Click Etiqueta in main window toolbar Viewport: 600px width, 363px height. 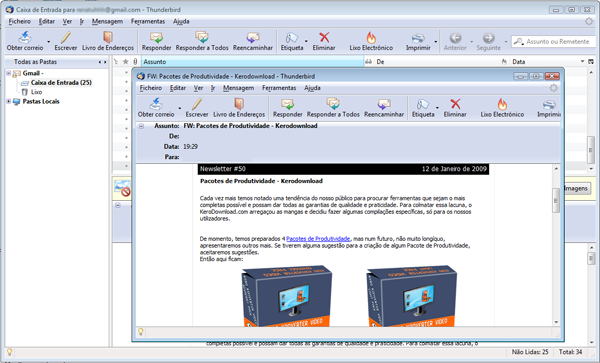click(x=292, y=41)
